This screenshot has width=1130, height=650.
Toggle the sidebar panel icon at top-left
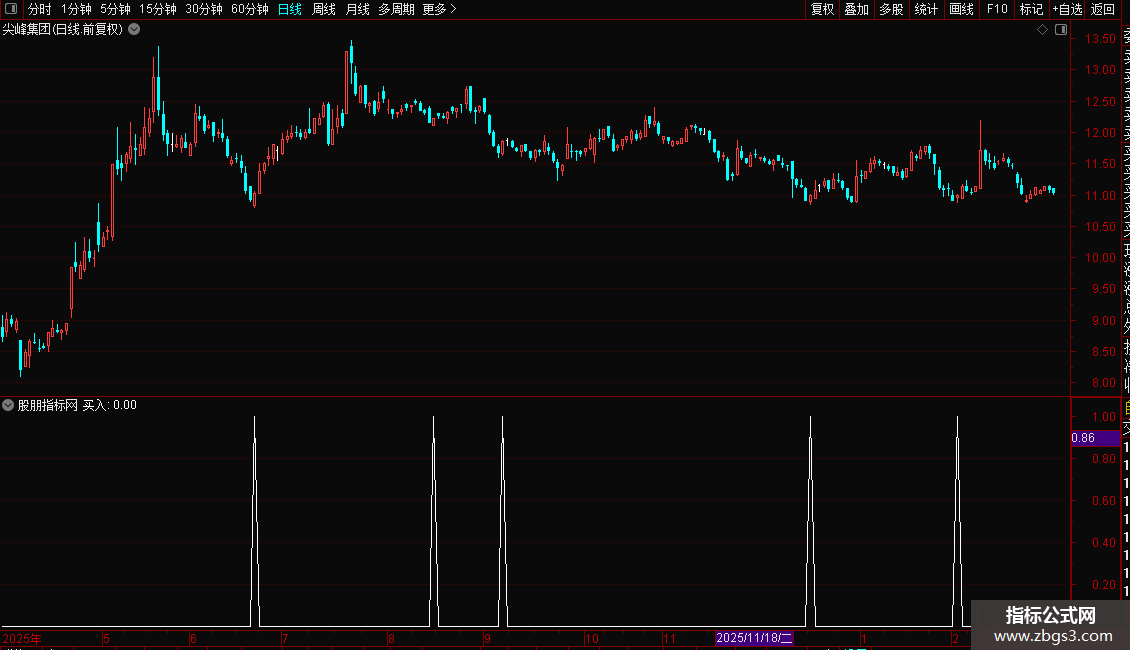[11, 9]
